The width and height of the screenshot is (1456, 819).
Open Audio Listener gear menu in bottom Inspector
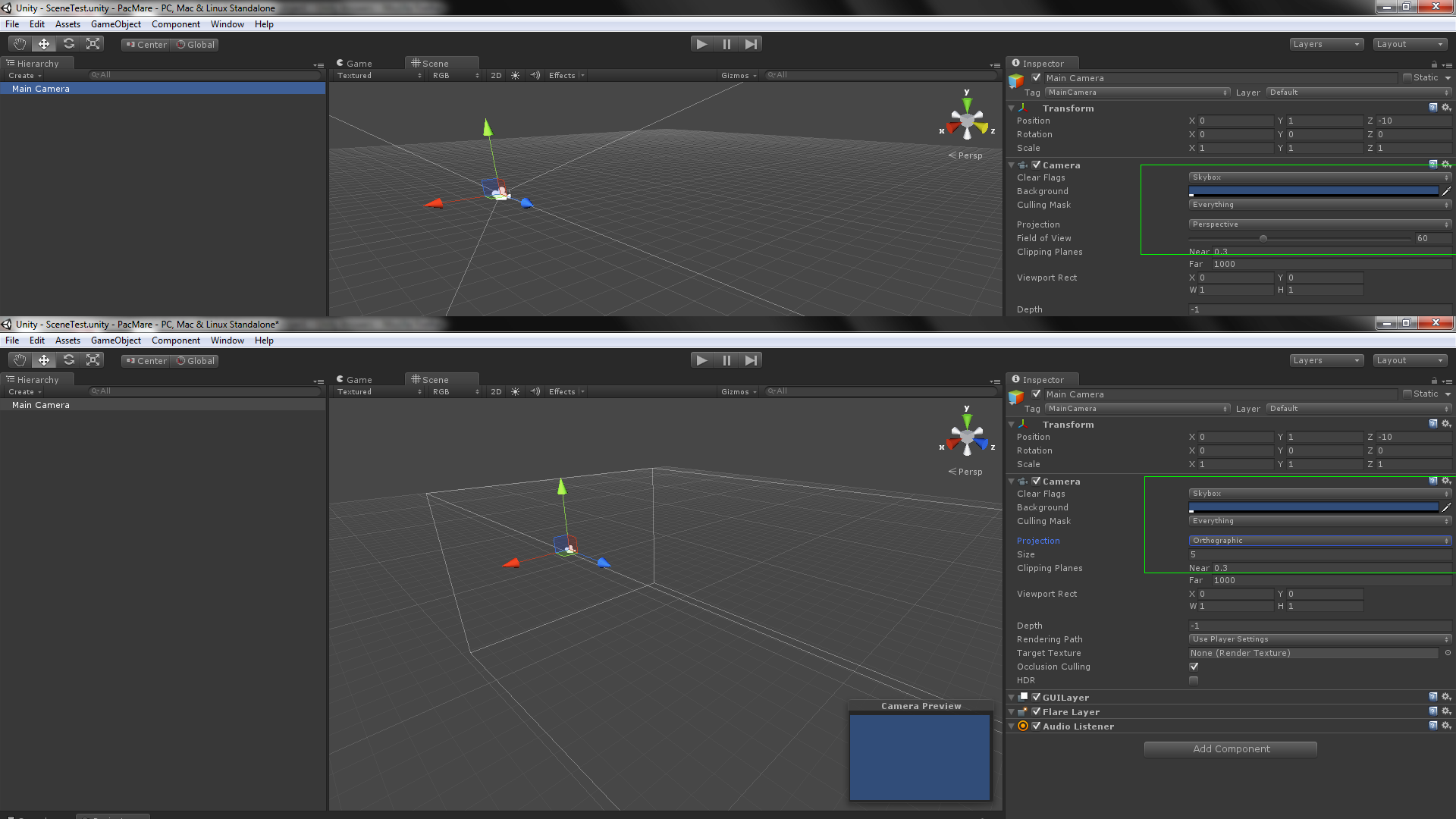click(x=1446, y=726)
